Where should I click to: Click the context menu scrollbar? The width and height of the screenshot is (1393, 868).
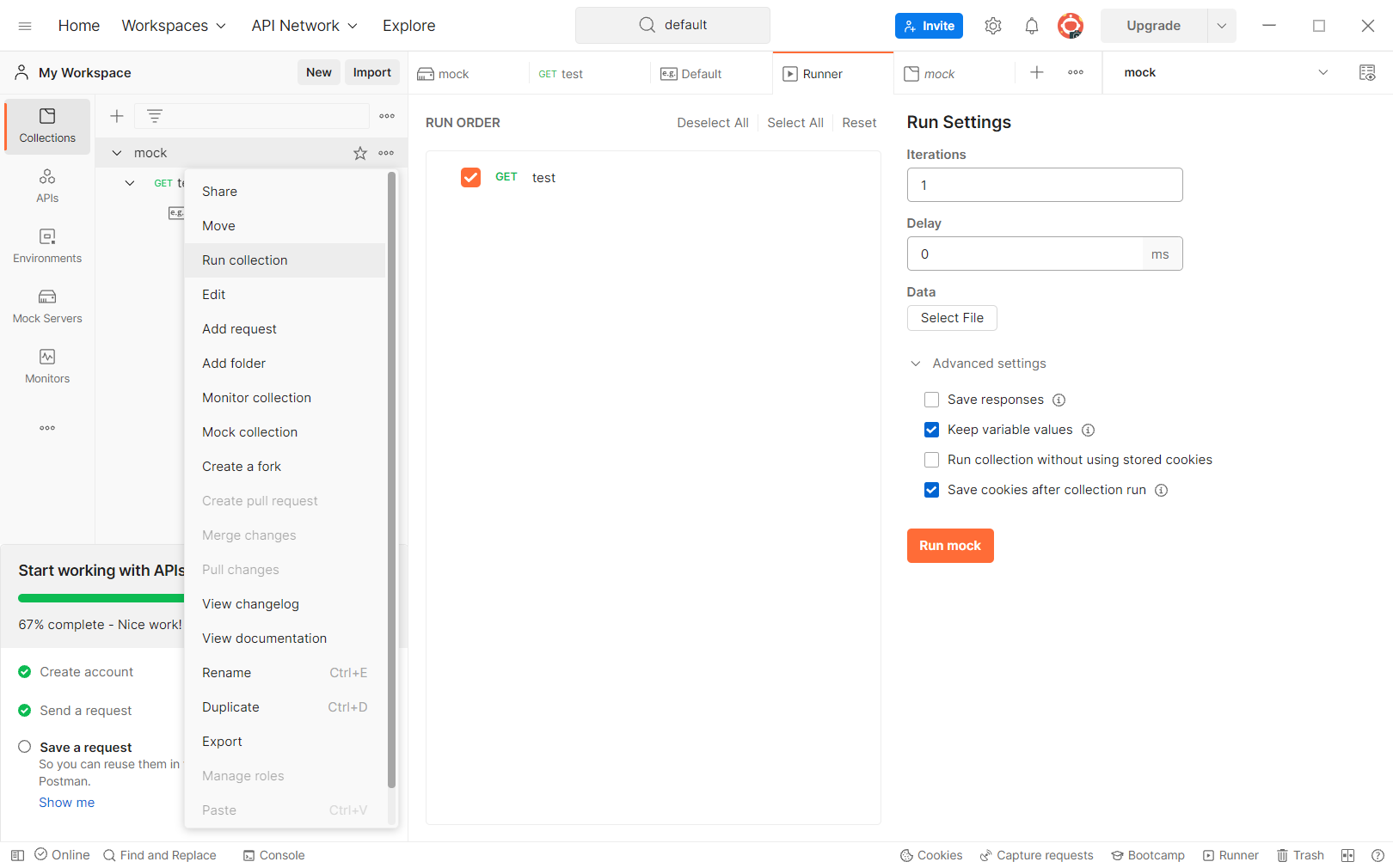coord(391,480)
